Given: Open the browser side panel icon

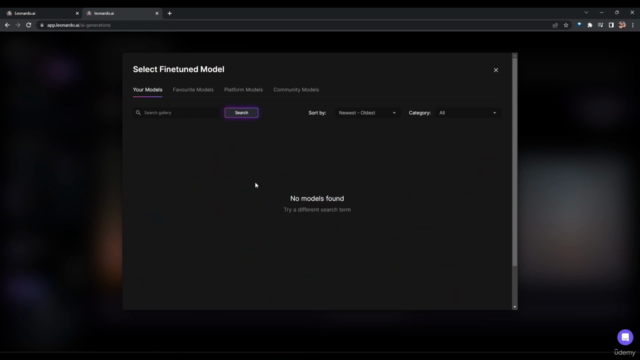Looking at the screenshot, I should pos(611,25).
